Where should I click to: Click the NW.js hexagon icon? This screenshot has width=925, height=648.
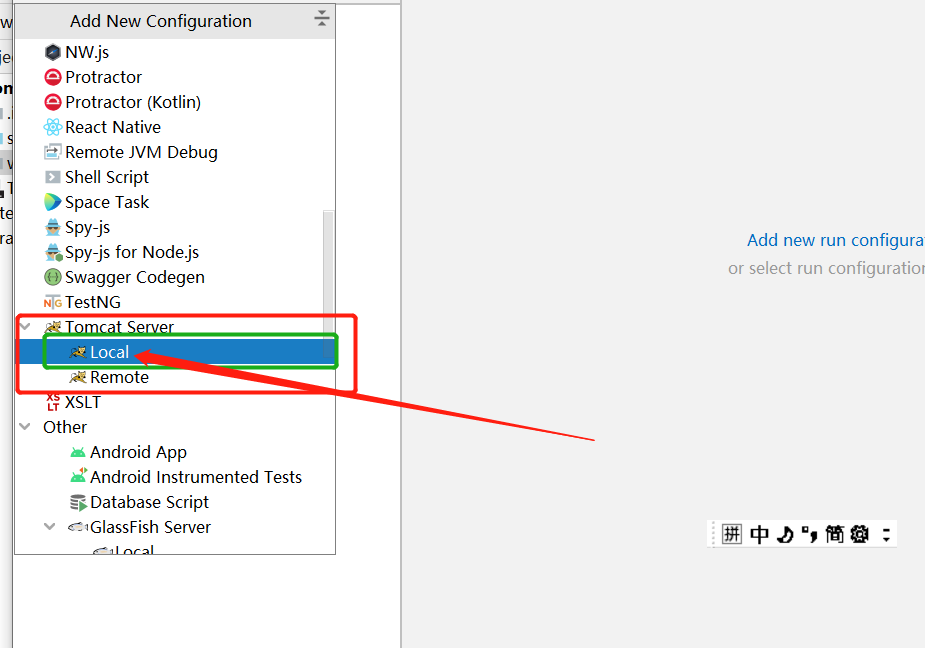click(x=53, y=53)
